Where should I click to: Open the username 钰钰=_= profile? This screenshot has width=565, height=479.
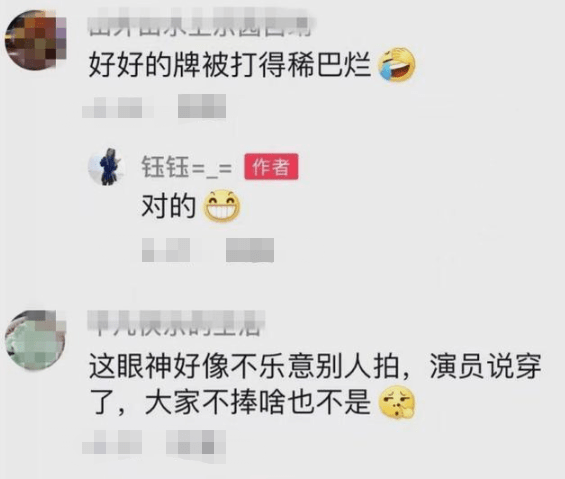(187, 167)
